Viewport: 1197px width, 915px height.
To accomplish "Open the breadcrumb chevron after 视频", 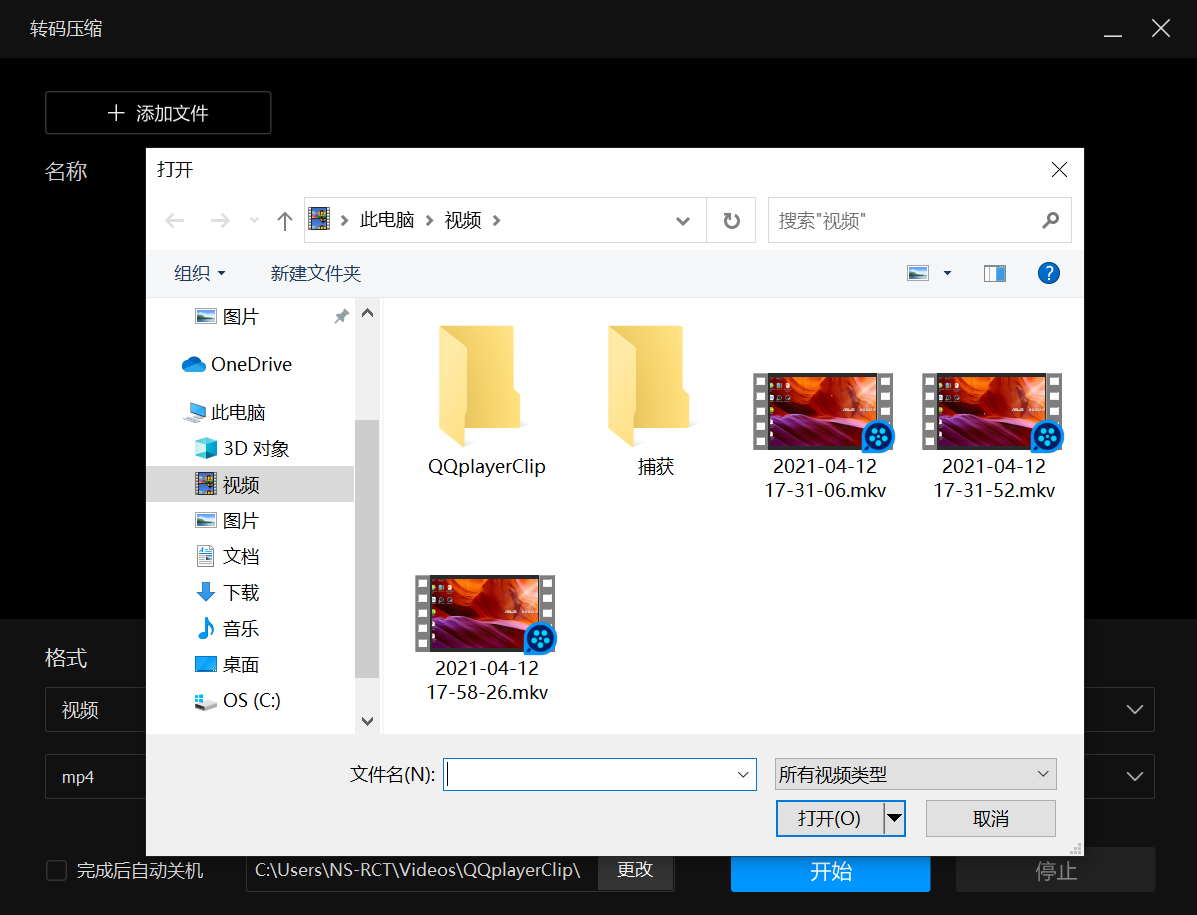I will [x=495, y=220].
